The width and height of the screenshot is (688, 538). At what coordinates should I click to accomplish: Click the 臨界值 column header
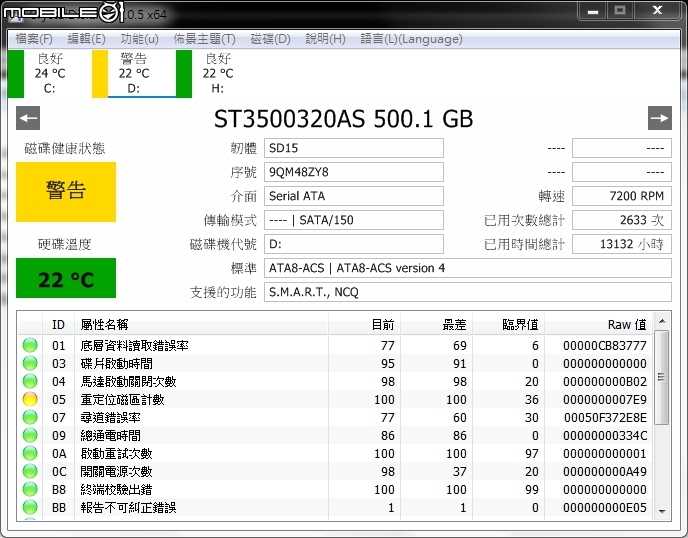pos(508,324)
